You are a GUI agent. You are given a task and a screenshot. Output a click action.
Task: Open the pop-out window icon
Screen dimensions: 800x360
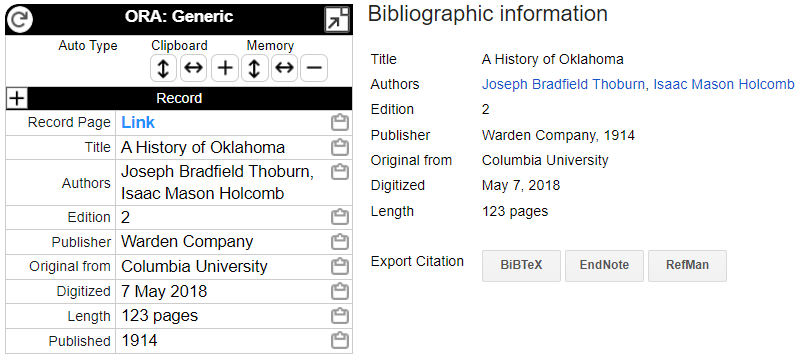click(x=337, y=19)
